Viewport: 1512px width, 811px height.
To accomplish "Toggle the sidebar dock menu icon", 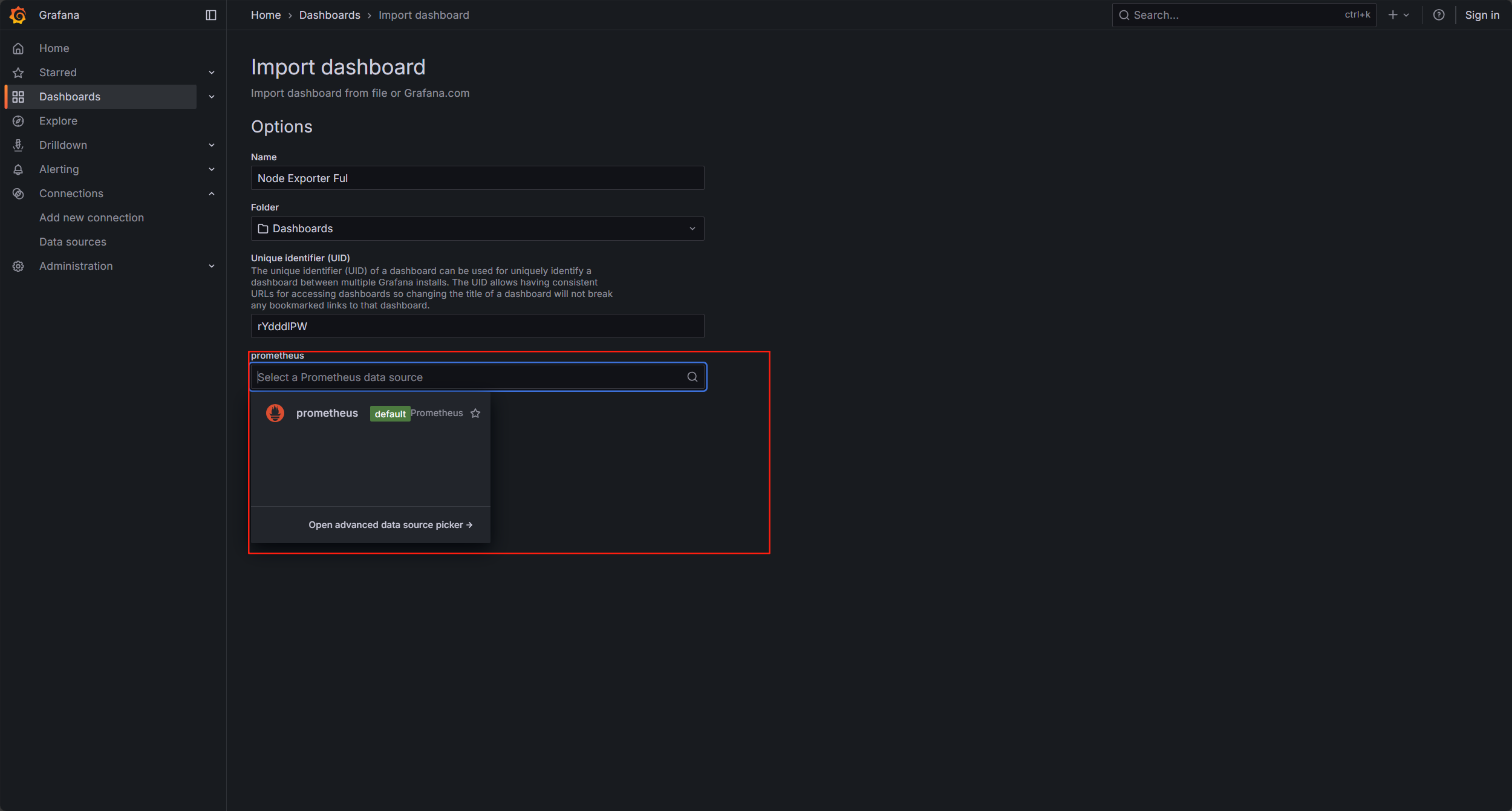I will (211, 15).
